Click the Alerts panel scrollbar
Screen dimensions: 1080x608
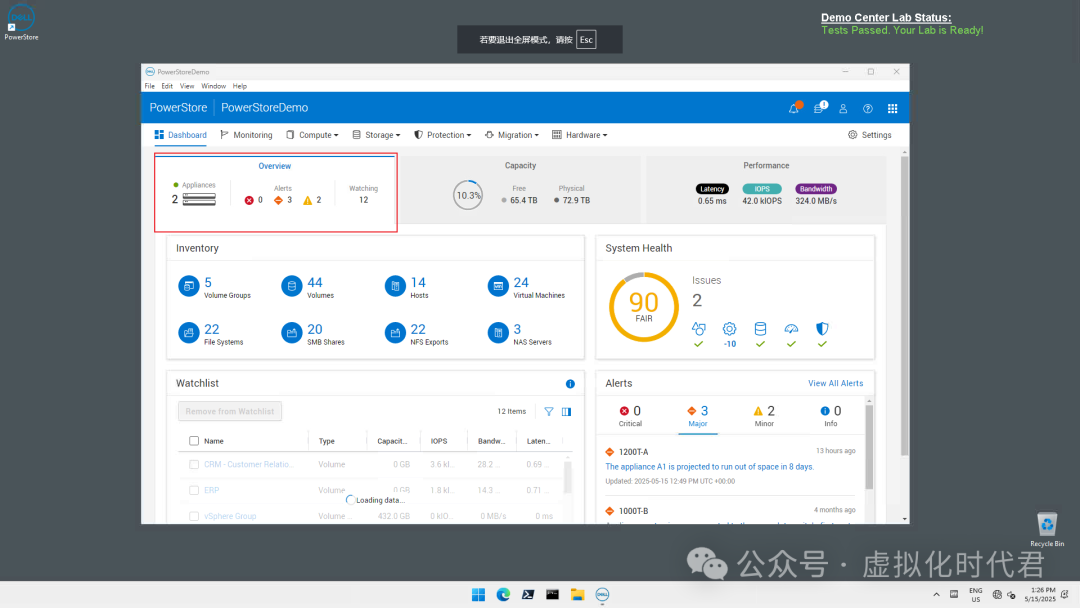[869, 448]
